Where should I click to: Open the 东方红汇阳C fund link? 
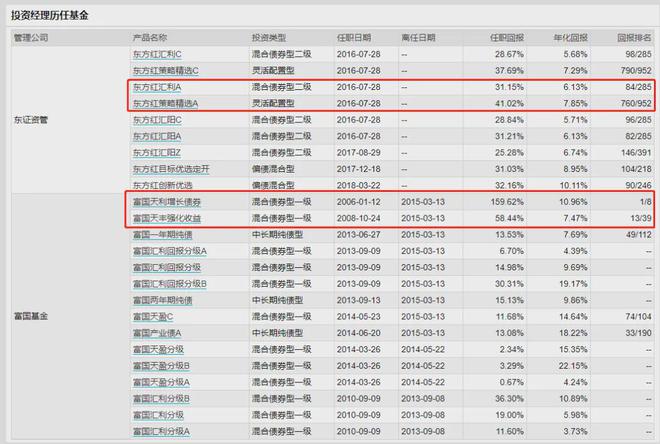coord(157,120)
